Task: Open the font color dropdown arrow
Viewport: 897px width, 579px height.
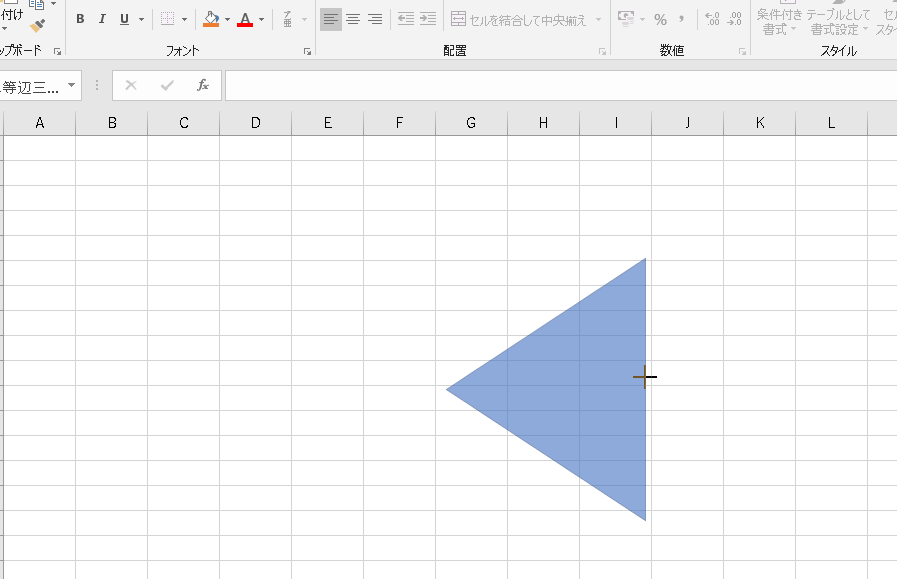Action: pyautogui.click(x=262, y=19)
